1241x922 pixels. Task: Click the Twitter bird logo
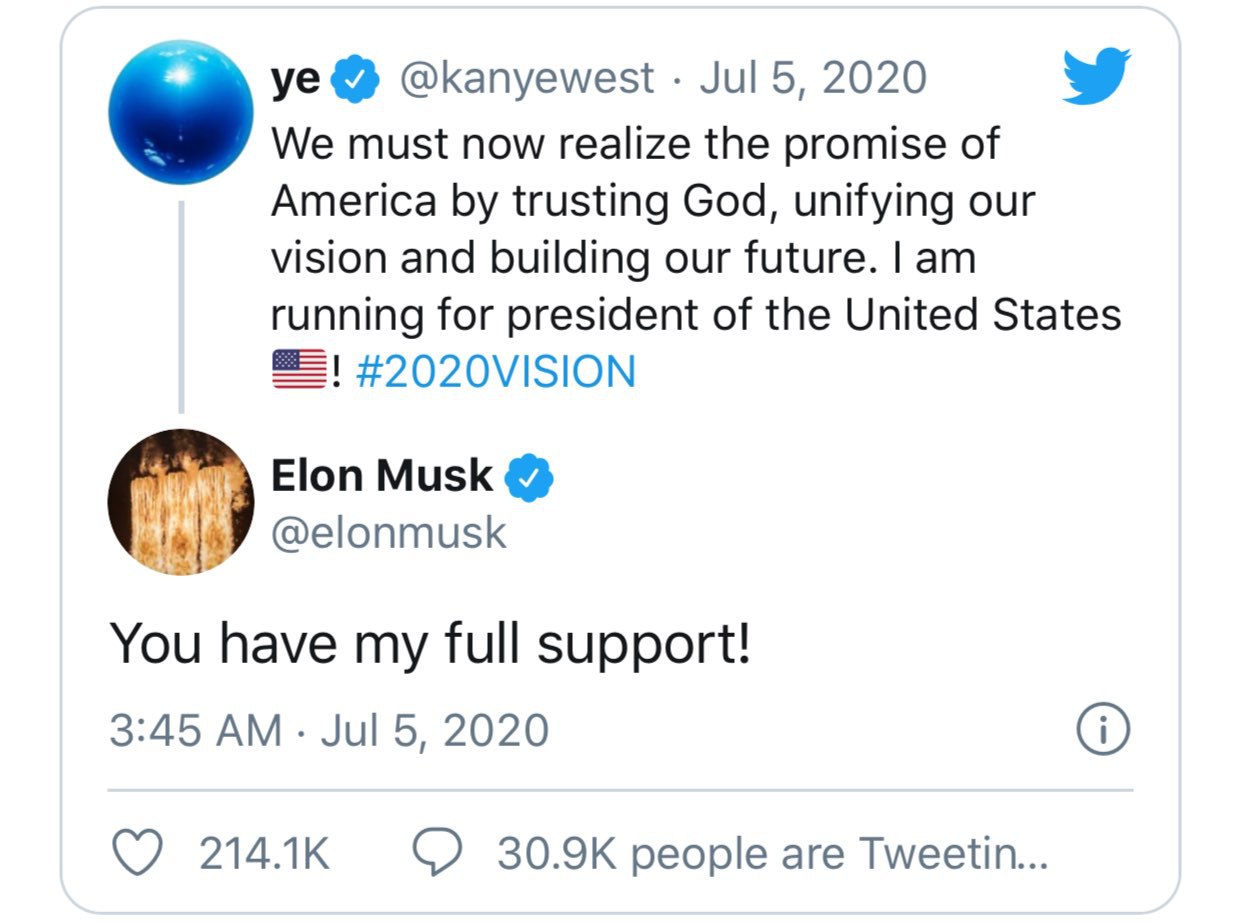coord(1096,77)
